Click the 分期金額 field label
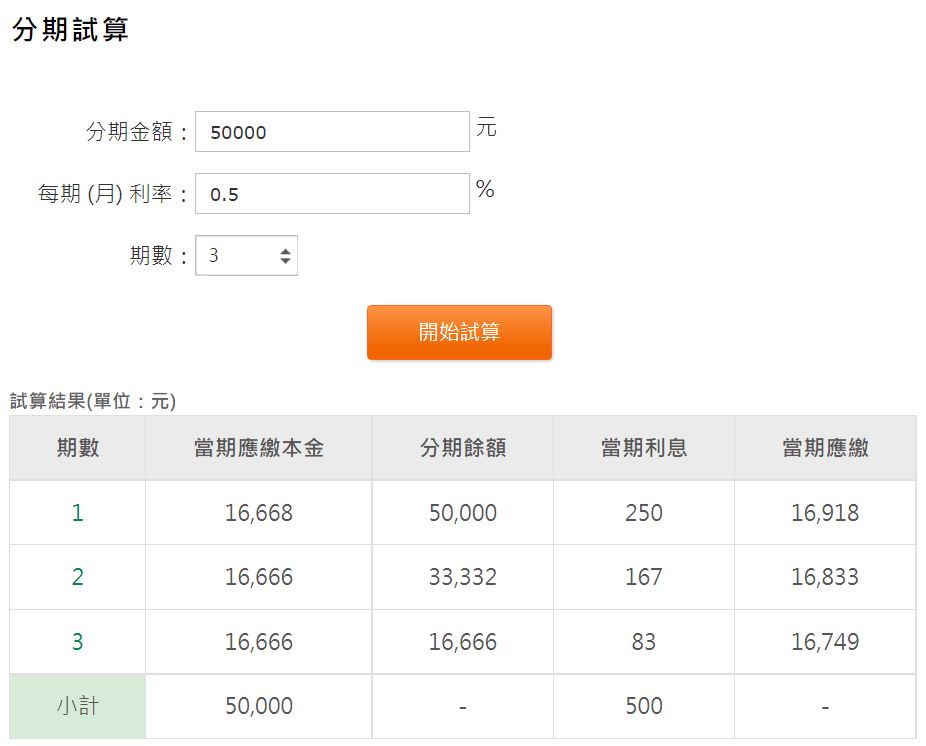Viewport: 926px width, 746px height. 136,131
